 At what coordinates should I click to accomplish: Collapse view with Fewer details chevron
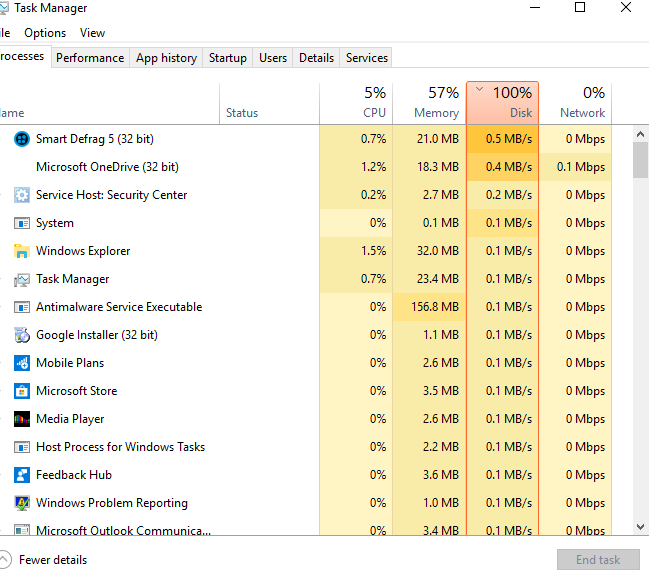click(x=5, y=560)
